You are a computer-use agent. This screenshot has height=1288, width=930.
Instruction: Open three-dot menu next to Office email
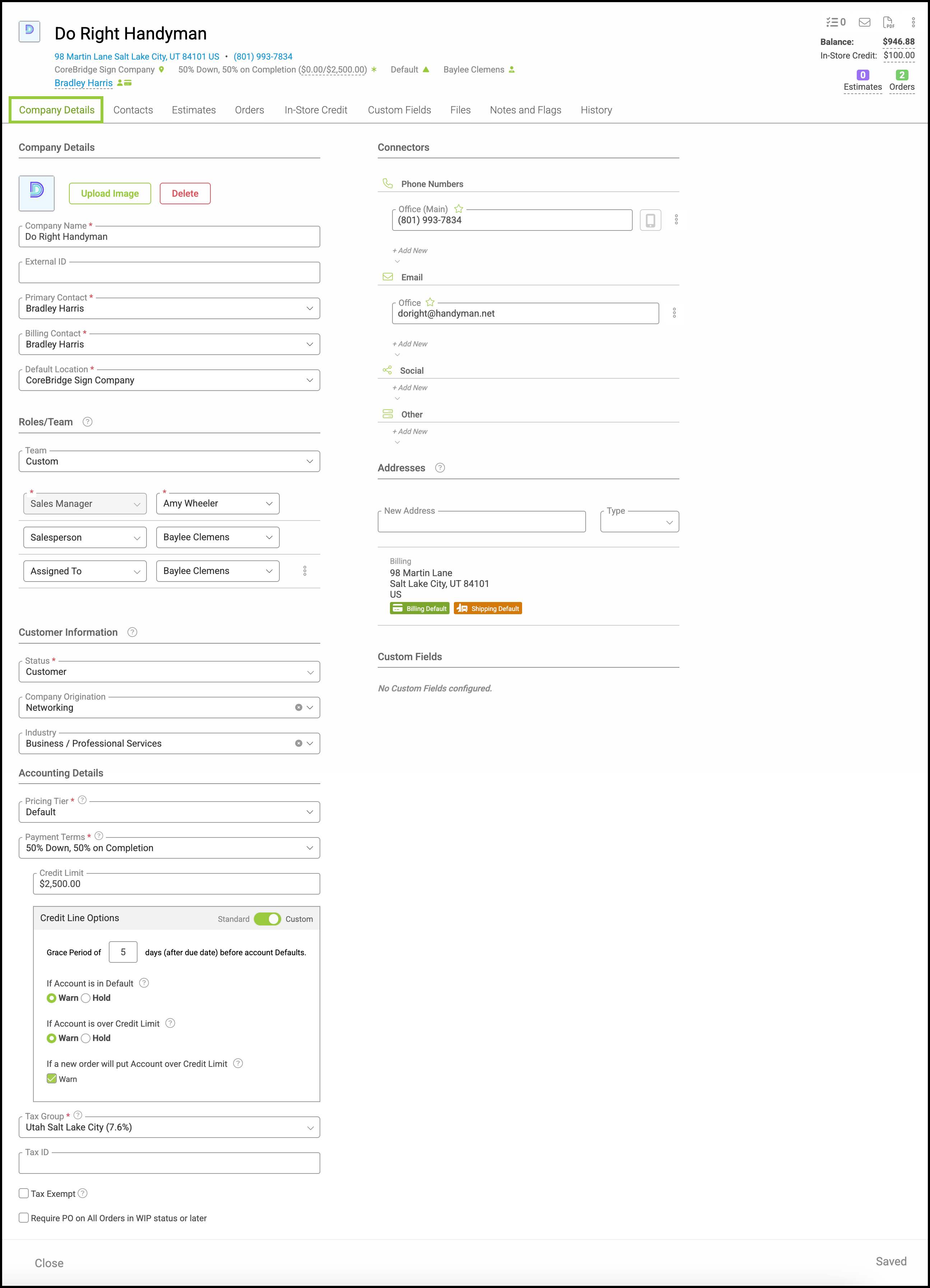click(674, 313)
